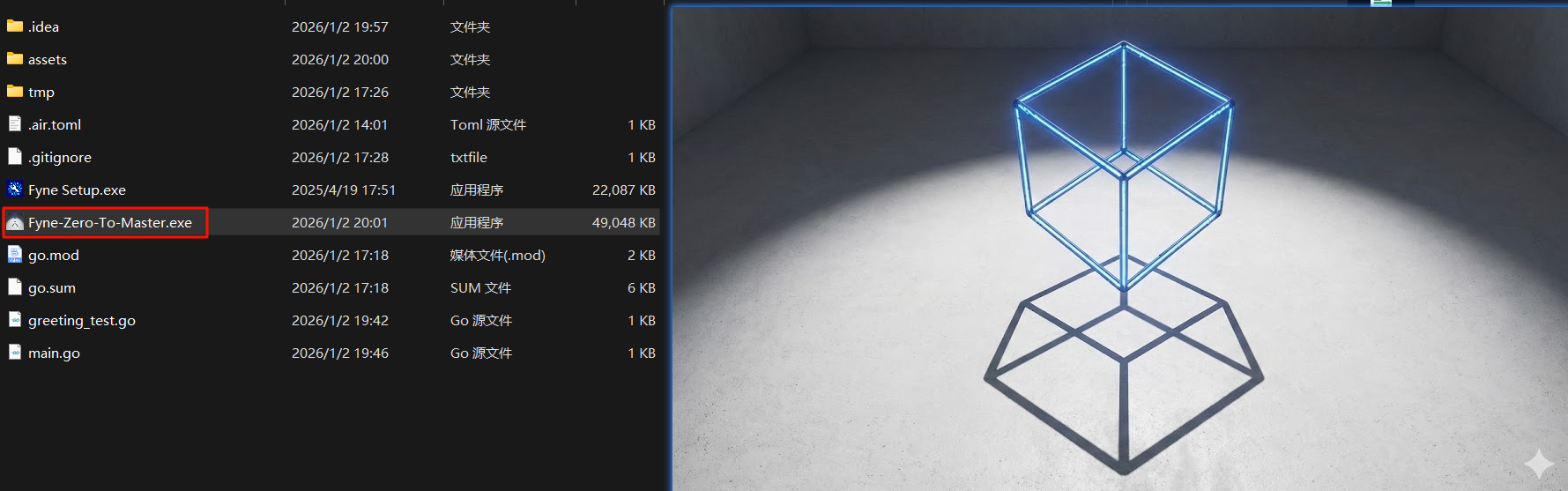The width and height of the screenshot is (1568, 491).
Task: Click the 49,048 KB size cell
Action: pos(623,223)
